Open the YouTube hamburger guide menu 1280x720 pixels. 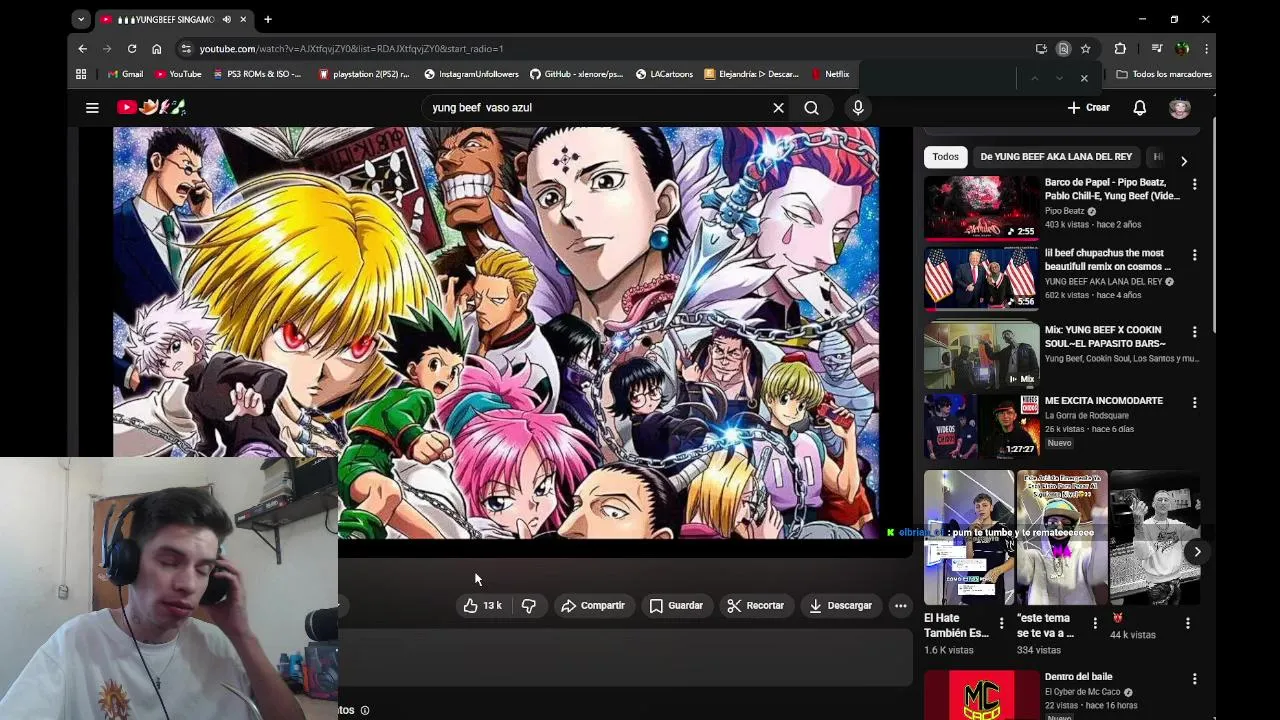coord(92,107)
